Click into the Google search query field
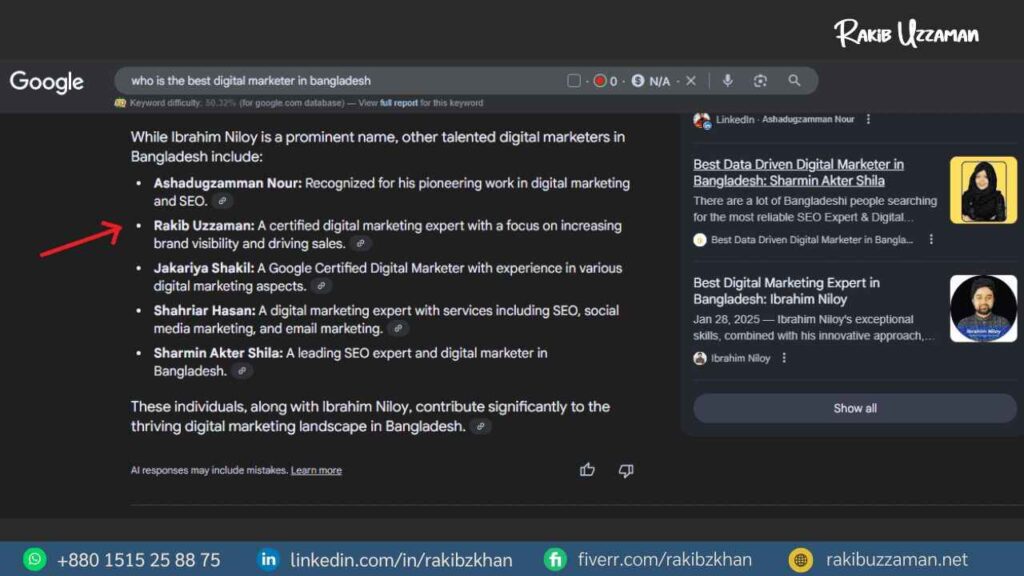The image size is (1024, 576). (x=340, y=81)
